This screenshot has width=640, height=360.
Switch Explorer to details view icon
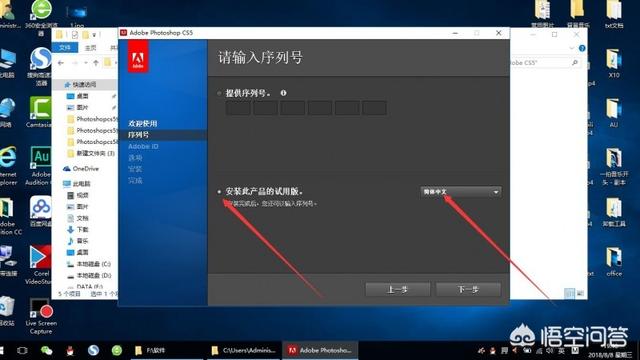click(569, 293)
